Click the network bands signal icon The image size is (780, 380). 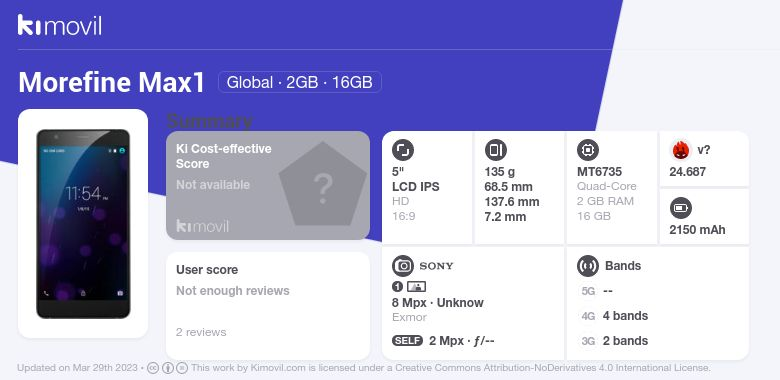click(588, 266)
